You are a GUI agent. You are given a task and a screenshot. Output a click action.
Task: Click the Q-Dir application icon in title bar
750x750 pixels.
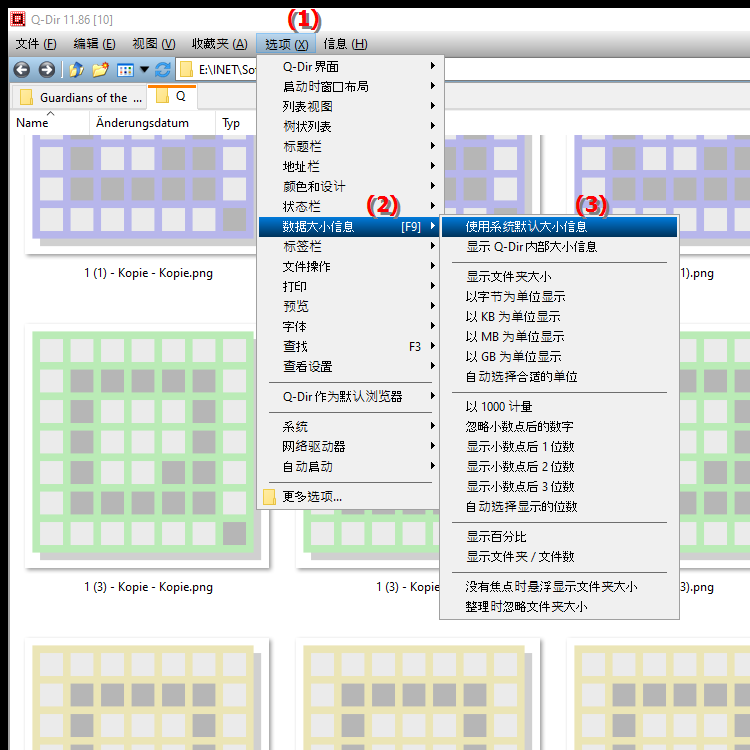(x=18, y=19)
